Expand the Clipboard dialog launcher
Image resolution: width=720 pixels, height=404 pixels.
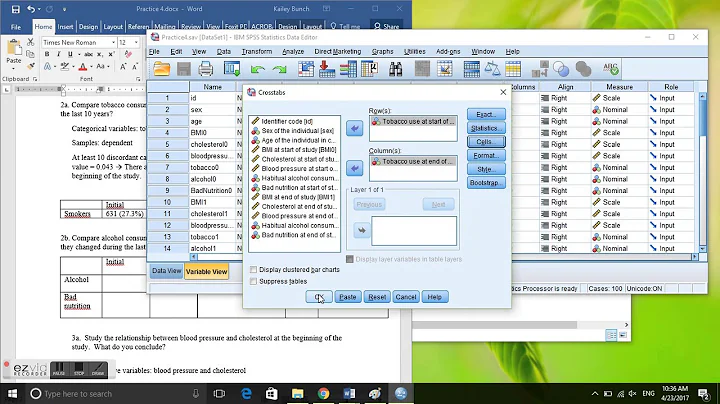click(x=35, y=79)
